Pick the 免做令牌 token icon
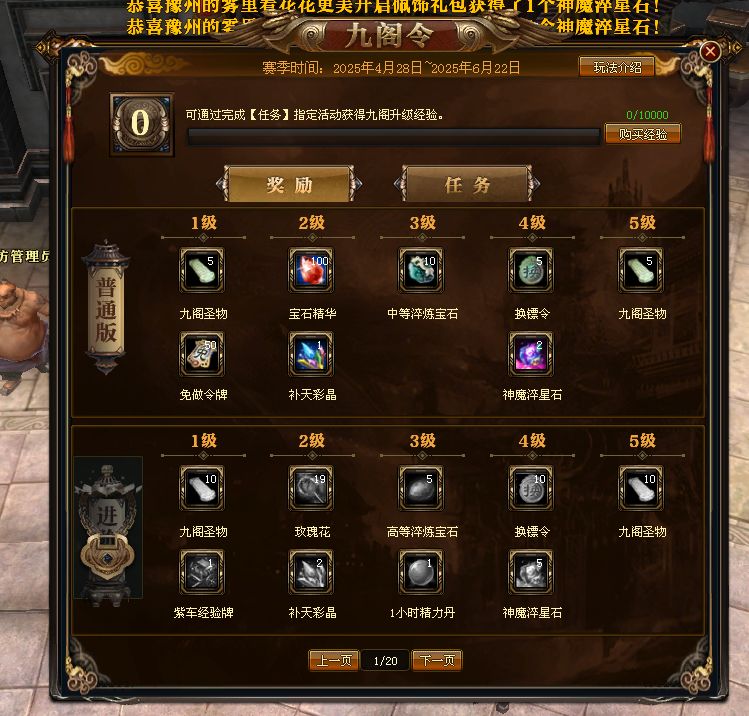 pyautogui.click(x=202, y=354)
